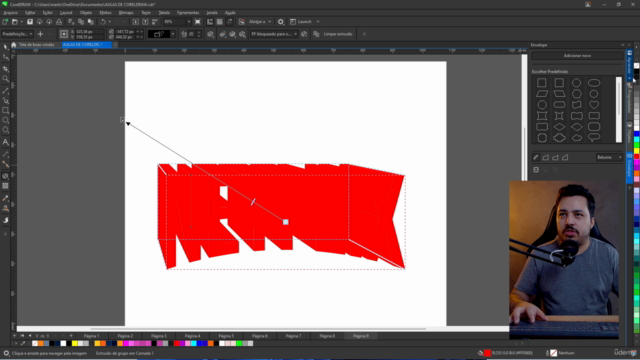The height and width of the screenshot is (360, 640).
Task: Click the extrusion depth value field
Action: coord(191,34)
